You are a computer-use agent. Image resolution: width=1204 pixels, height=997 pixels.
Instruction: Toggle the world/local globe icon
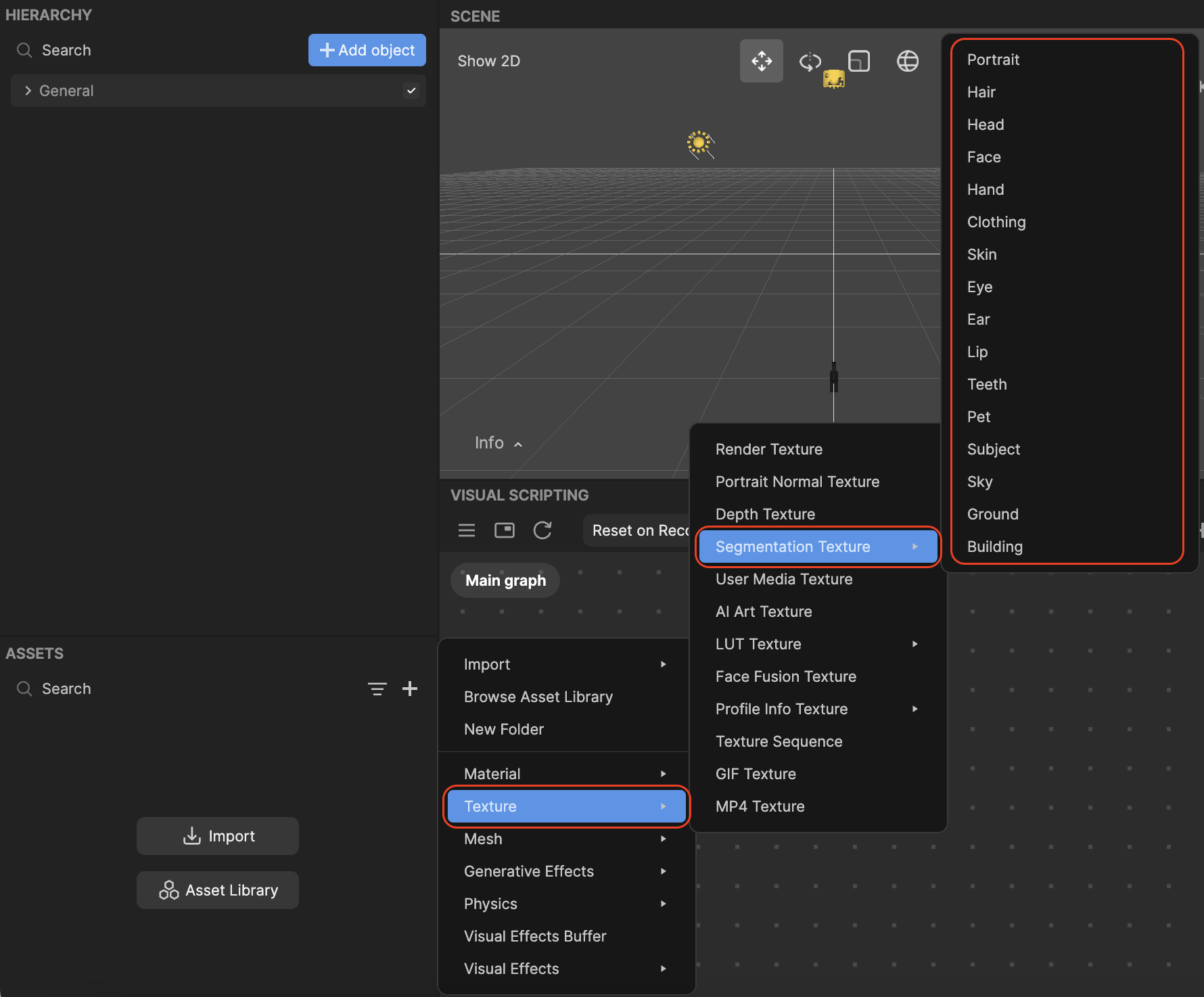point(908,62)
